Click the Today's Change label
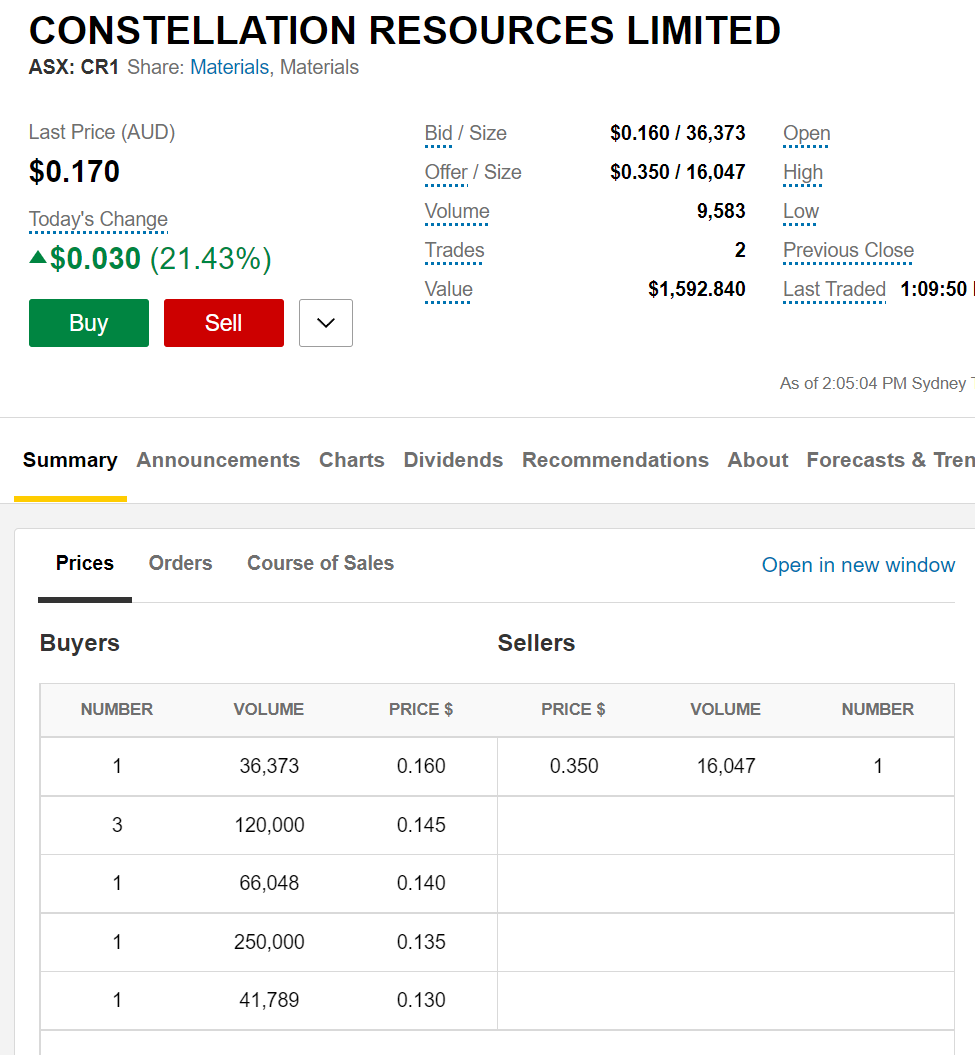Image resolution: width=975 pixels, height=1055 pixels. pyautogui.click(x=98, y=219)
